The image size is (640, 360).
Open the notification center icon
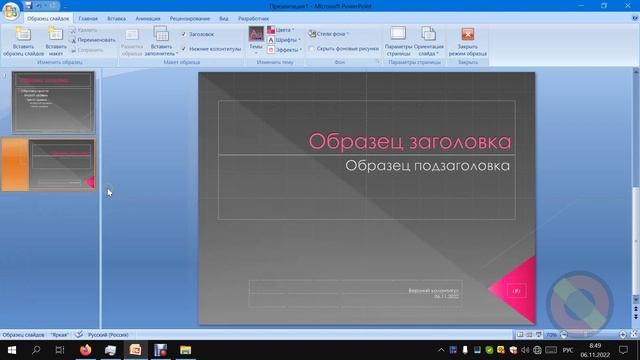[x=623, y=350]
